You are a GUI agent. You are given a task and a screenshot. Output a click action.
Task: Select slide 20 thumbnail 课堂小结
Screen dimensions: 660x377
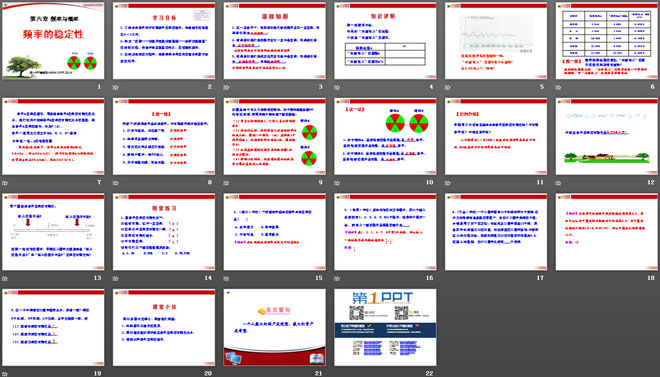tap(164, 327)
